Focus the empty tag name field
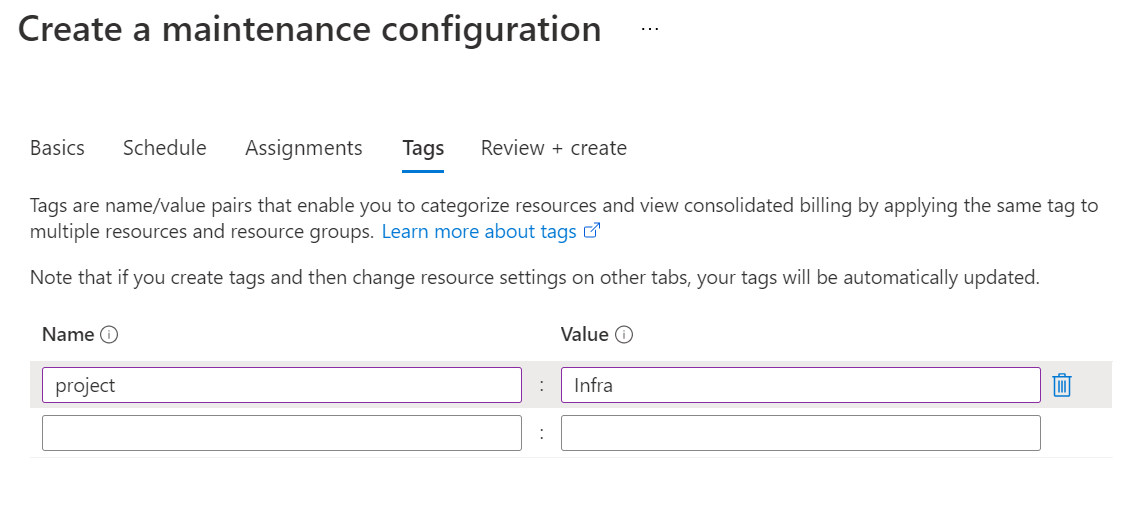The height and width of the screenshot is (510, 1138). pos(281,433)
